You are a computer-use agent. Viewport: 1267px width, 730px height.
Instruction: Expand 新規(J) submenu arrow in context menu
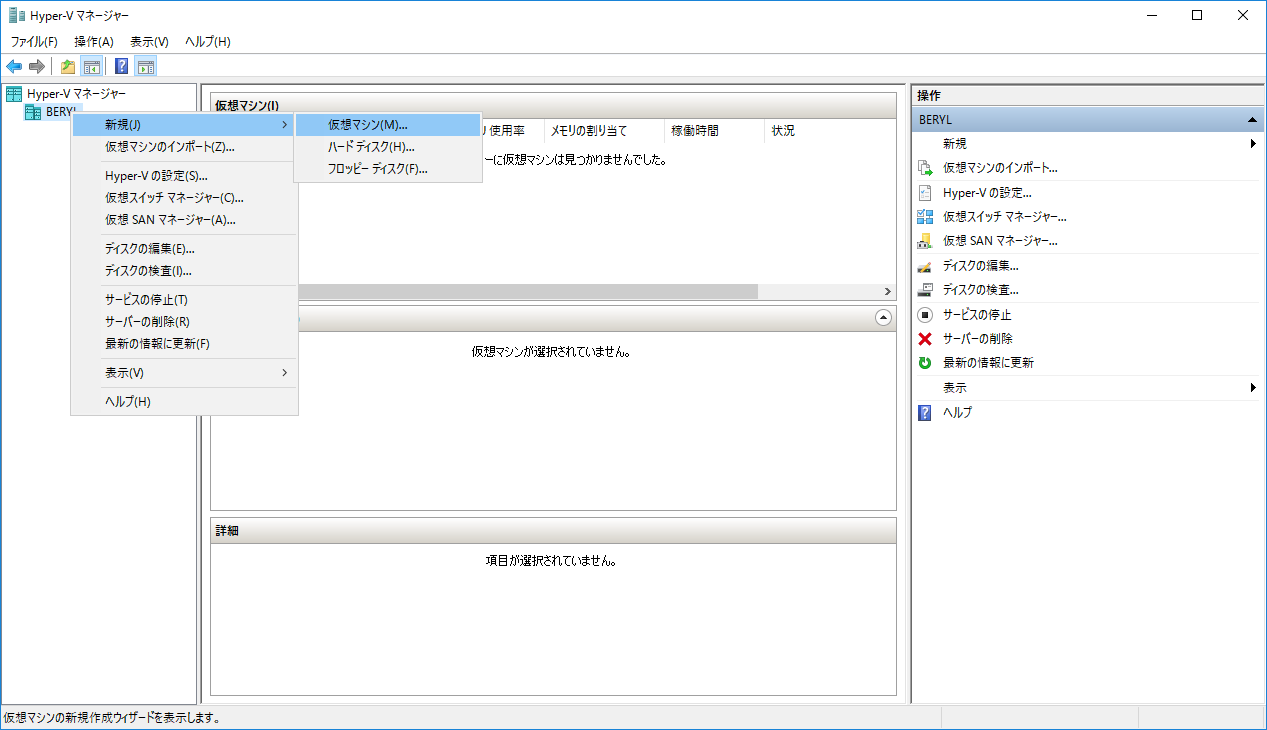pyautogui.click(x=285, y=125)
